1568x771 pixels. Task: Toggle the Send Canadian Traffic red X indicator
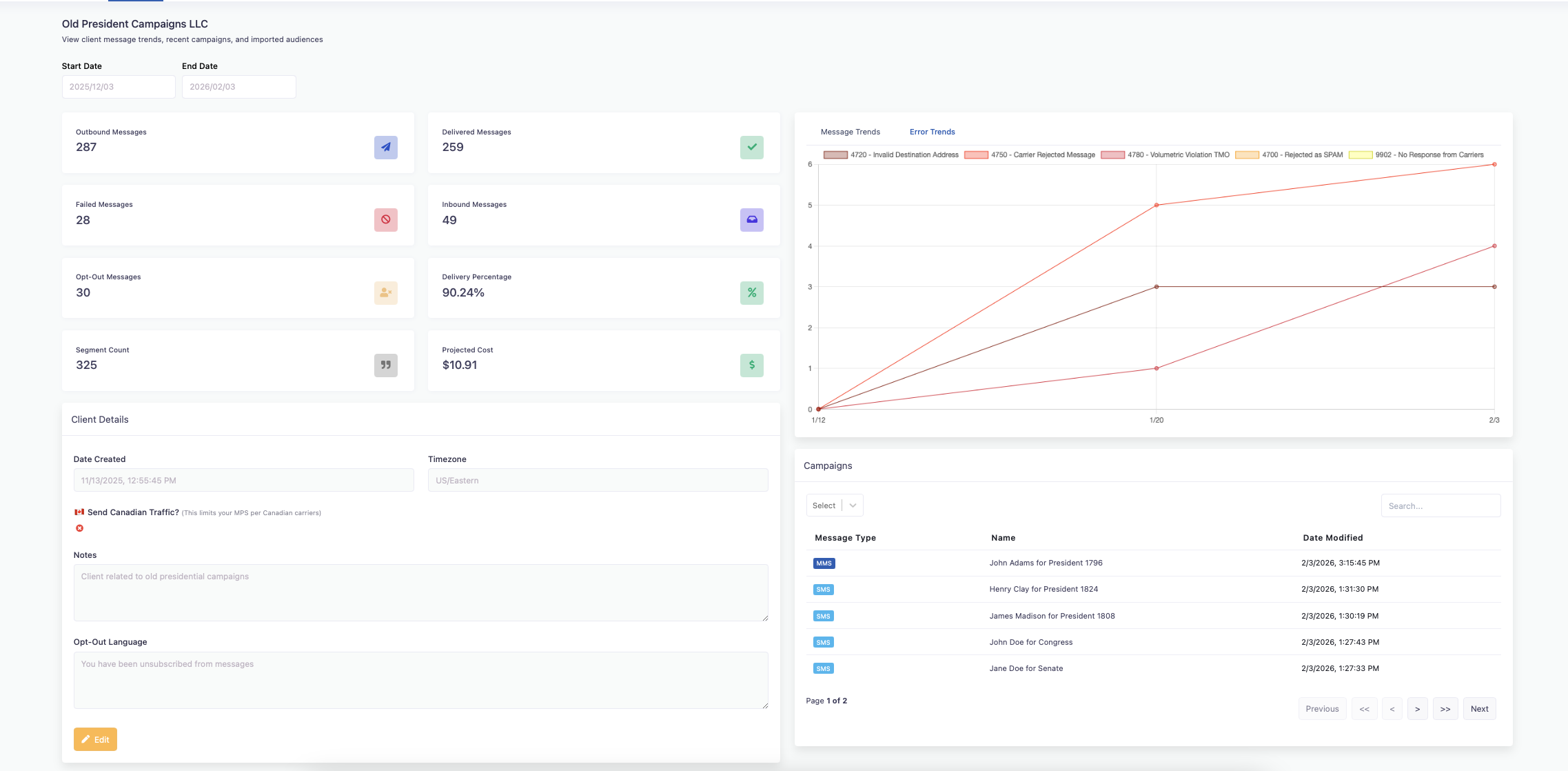(x=79, y=528)
